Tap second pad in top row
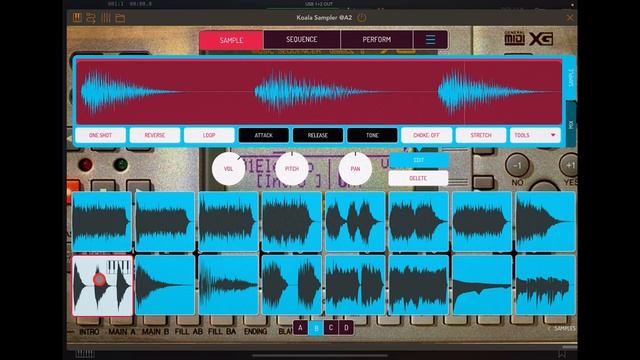The image size is (640, 360). [165, 222]
